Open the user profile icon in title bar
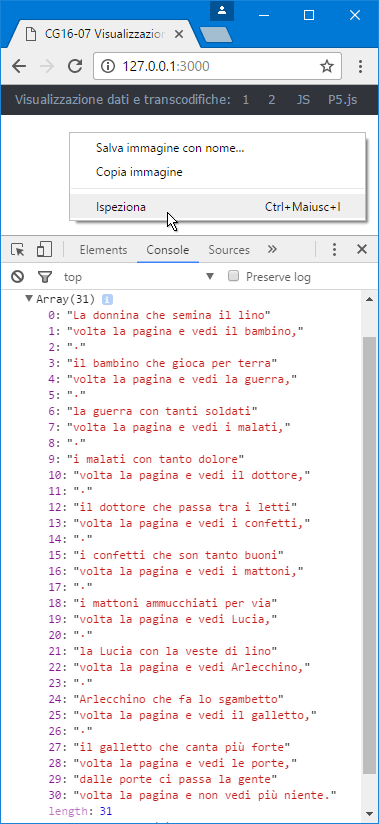Viewport: 379px width, 824px height. click(x=221, y=10)
